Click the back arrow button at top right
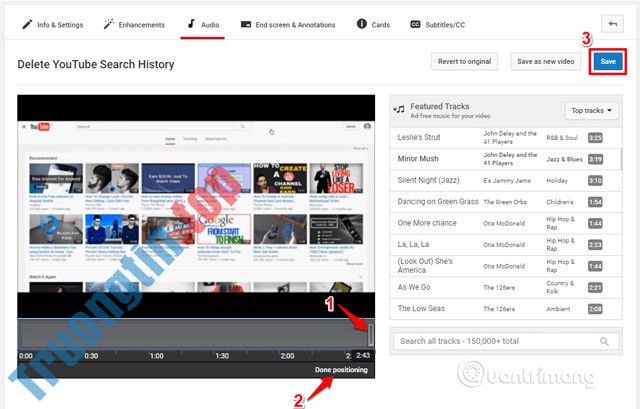Image resolution: width=640 pixels, height=409 pixels. (x=612, y=24)
